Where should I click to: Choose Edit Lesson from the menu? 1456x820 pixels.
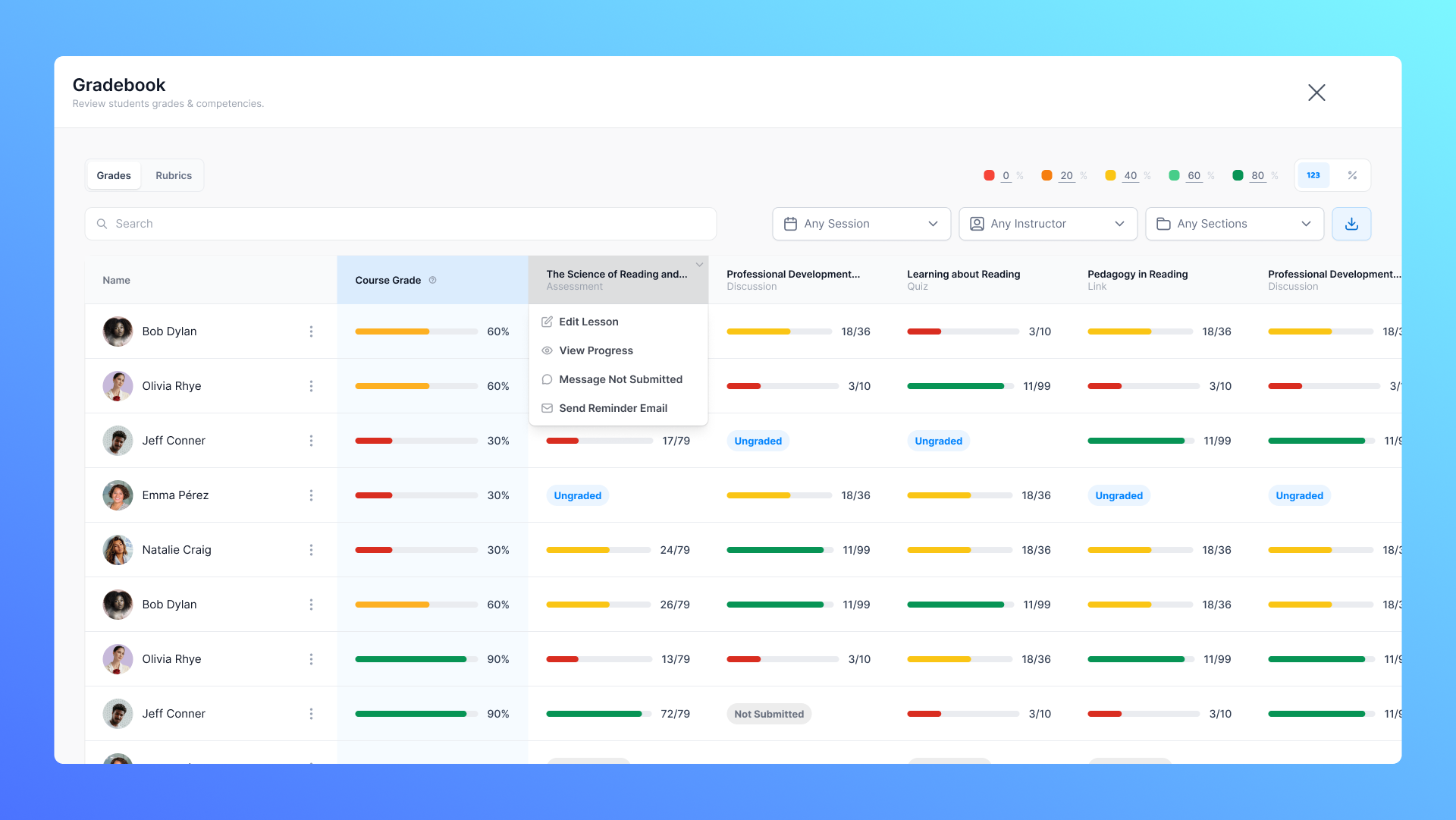[x=618, y=322]
